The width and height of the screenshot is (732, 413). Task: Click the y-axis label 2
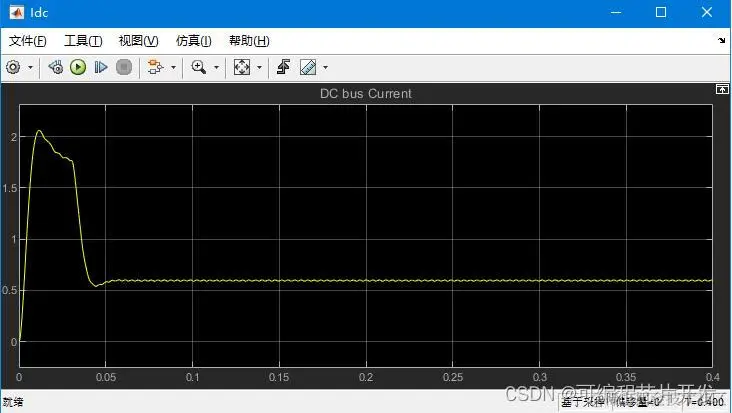(14, 137)
